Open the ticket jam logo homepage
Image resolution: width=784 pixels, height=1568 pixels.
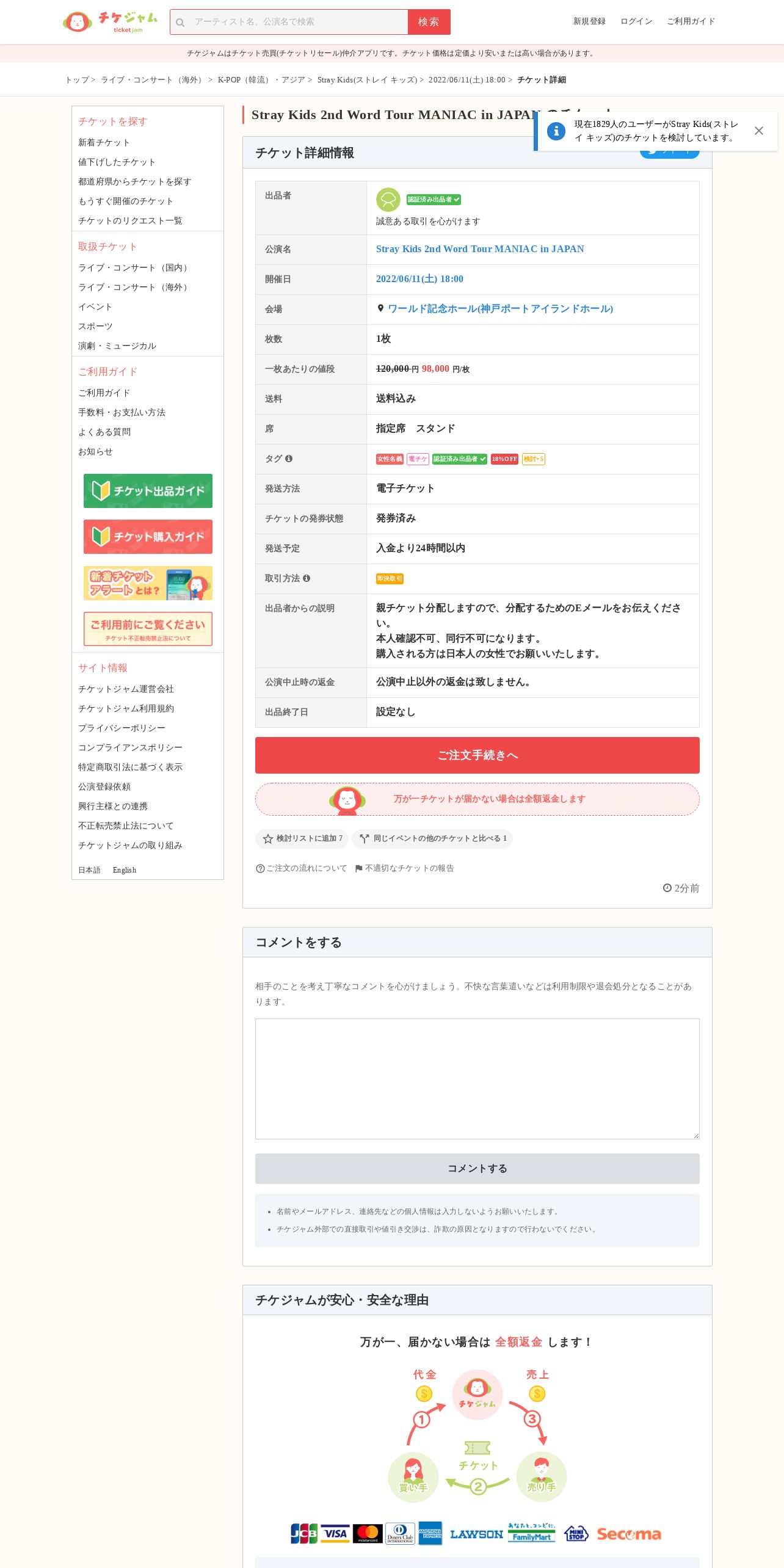point(110,22)
